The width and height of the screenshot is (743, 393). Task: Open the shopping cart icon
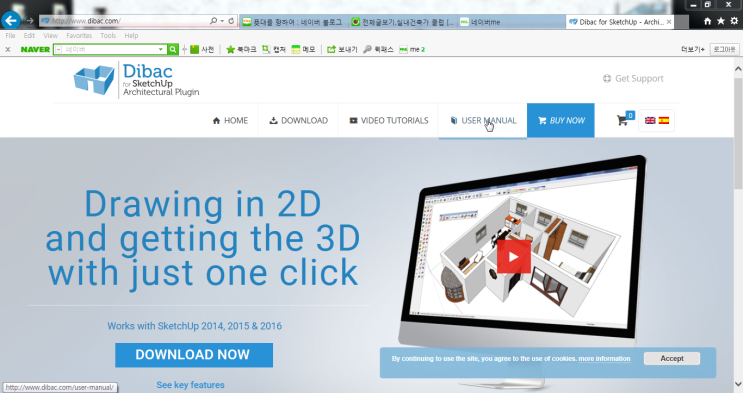click(623, 120)
